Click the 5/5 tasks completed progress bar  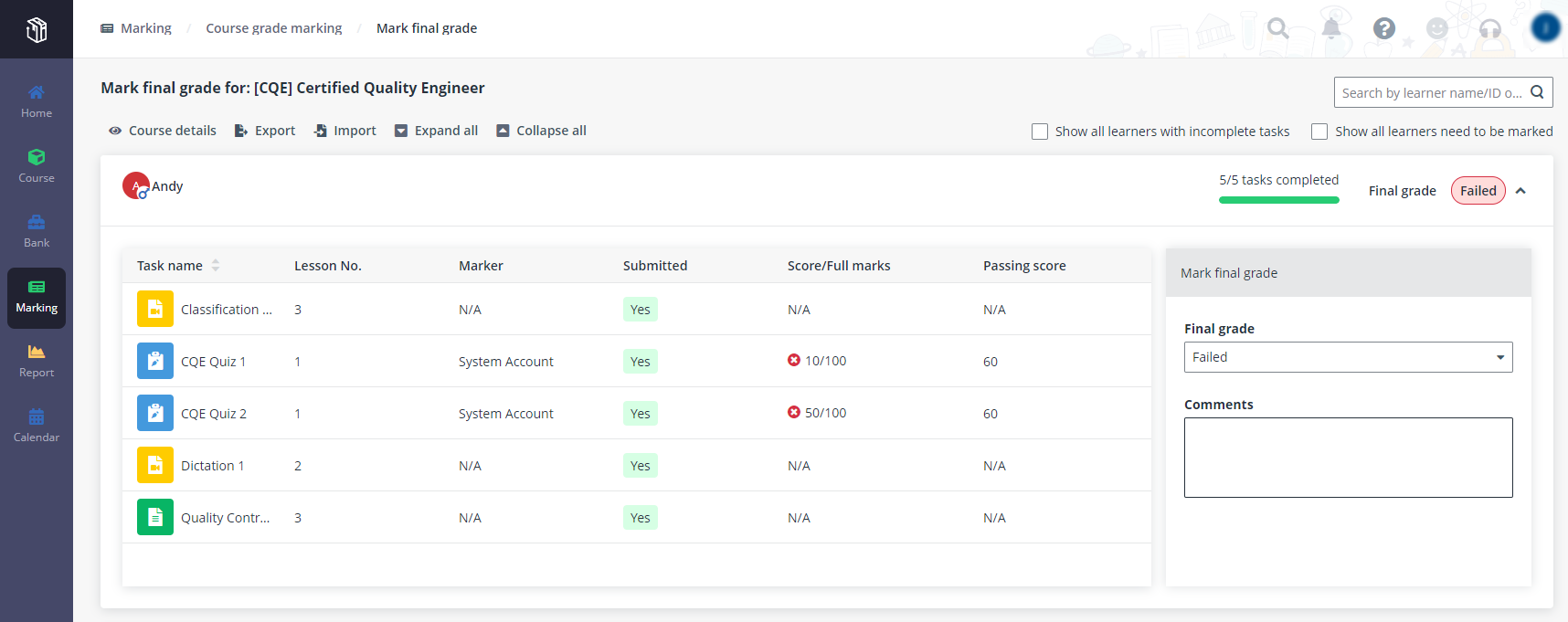click(1279, 200)
